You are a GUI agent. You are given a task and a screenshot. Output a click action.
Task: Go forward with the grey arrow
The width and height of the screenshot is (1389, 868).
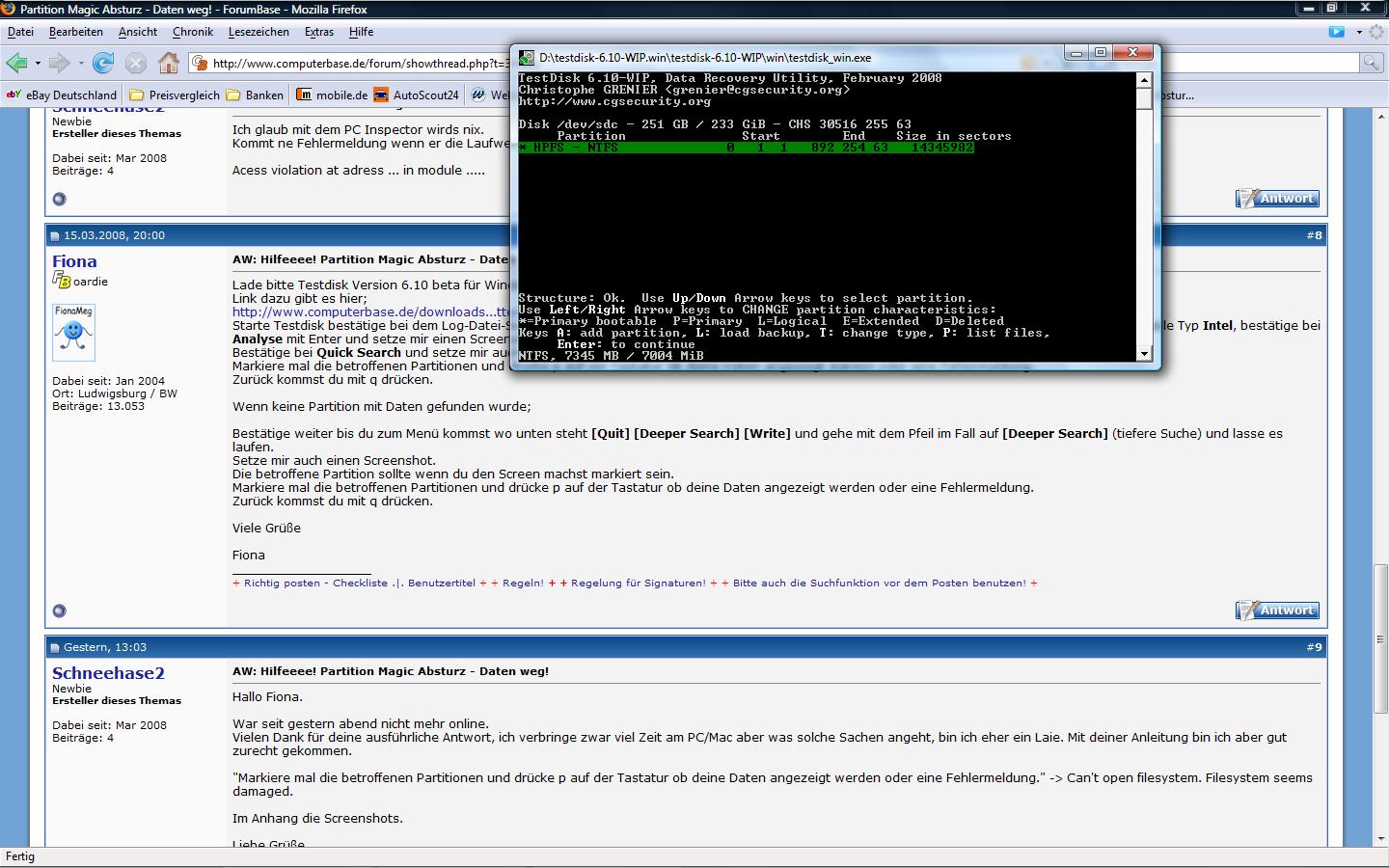click(60, 64)
